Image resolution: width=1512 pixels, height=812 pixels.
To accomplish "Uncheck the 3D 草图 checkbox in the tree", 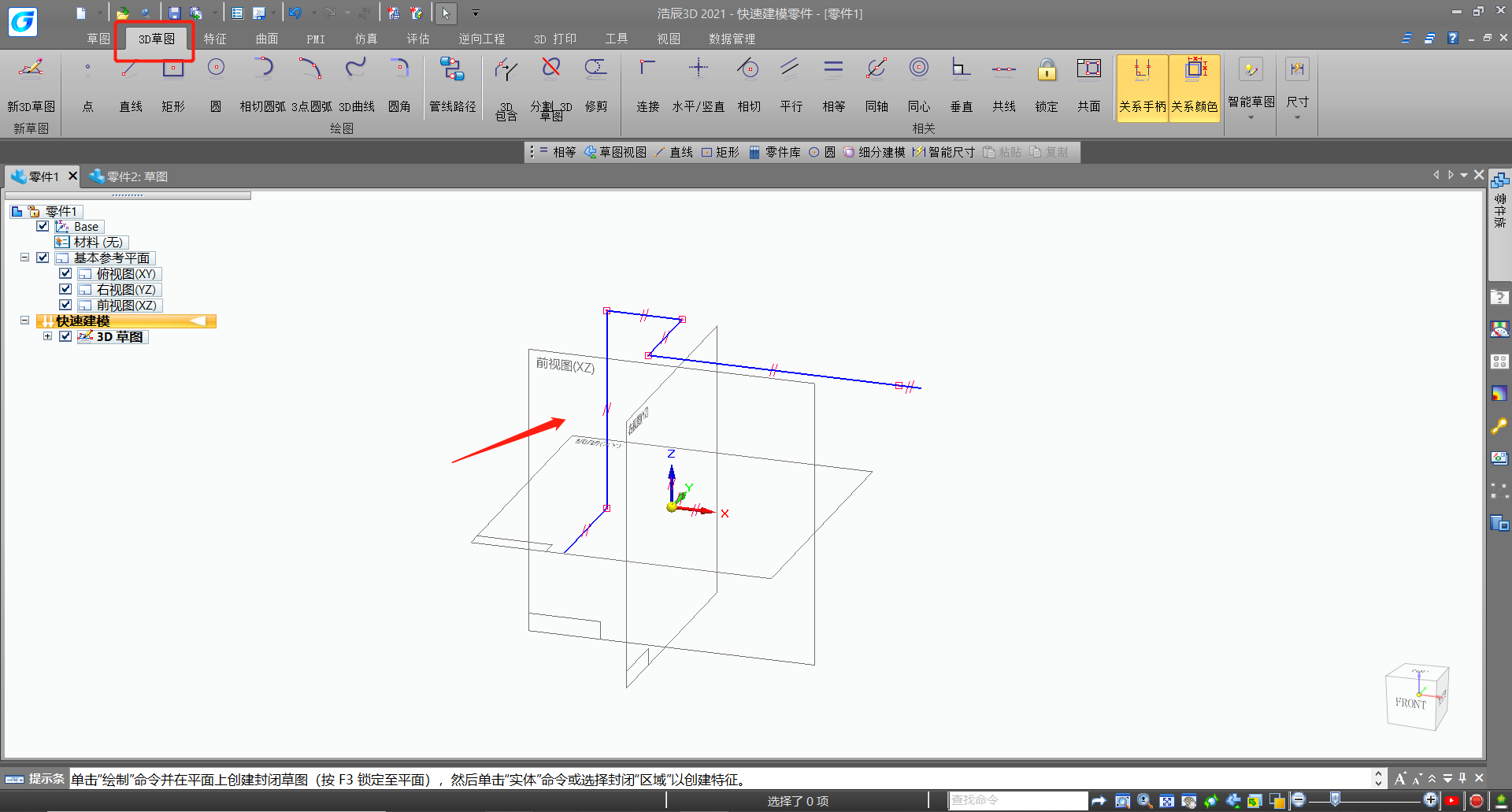I will click(65, 336).
